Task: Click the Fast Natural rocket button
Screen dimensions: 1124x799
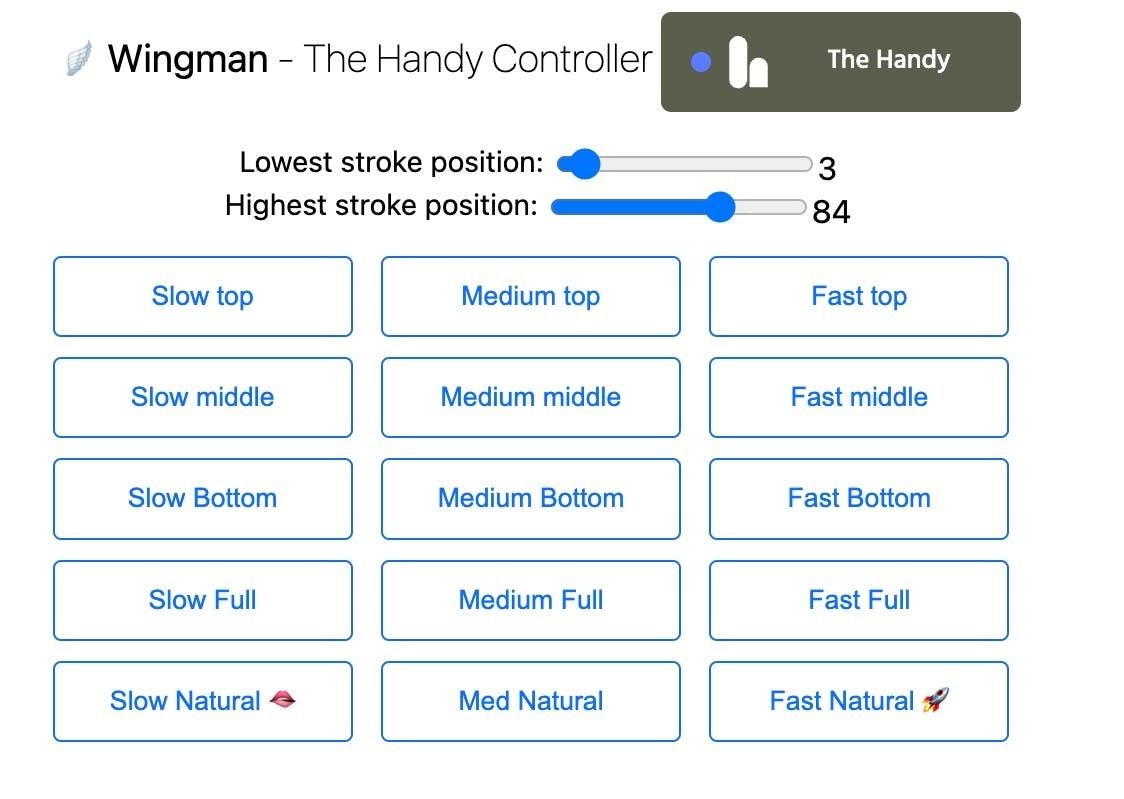Action: [859, 701]
